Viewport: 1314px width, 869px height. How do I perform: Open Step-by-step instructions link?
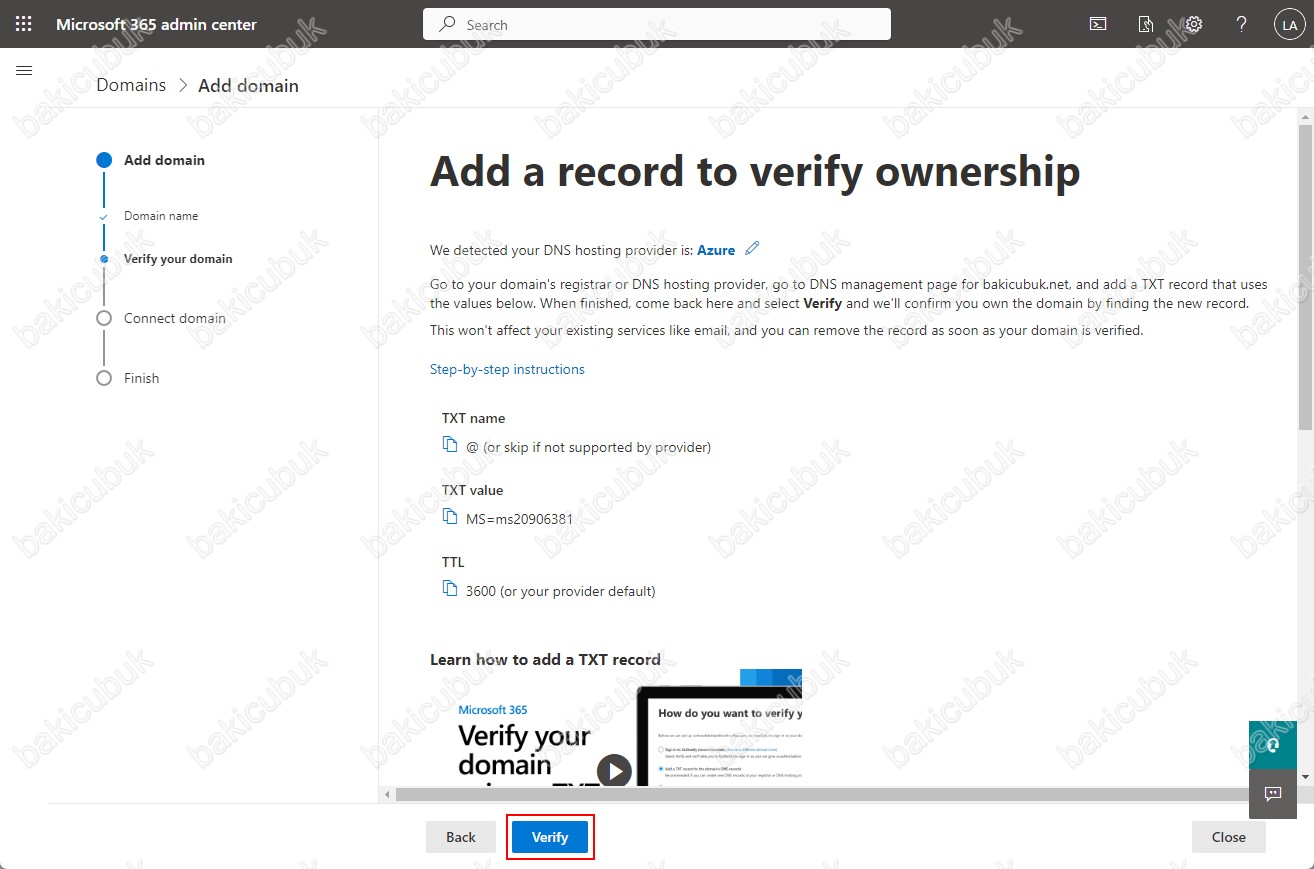507,369
